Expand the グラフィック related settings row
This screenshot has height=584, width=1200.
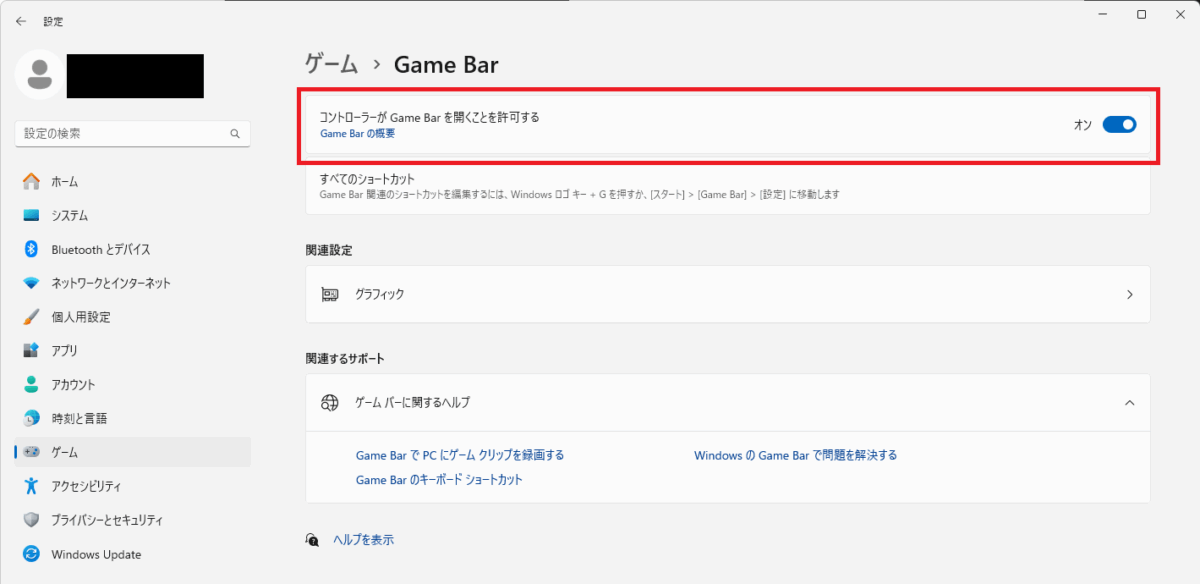[x=1129, y=294]
